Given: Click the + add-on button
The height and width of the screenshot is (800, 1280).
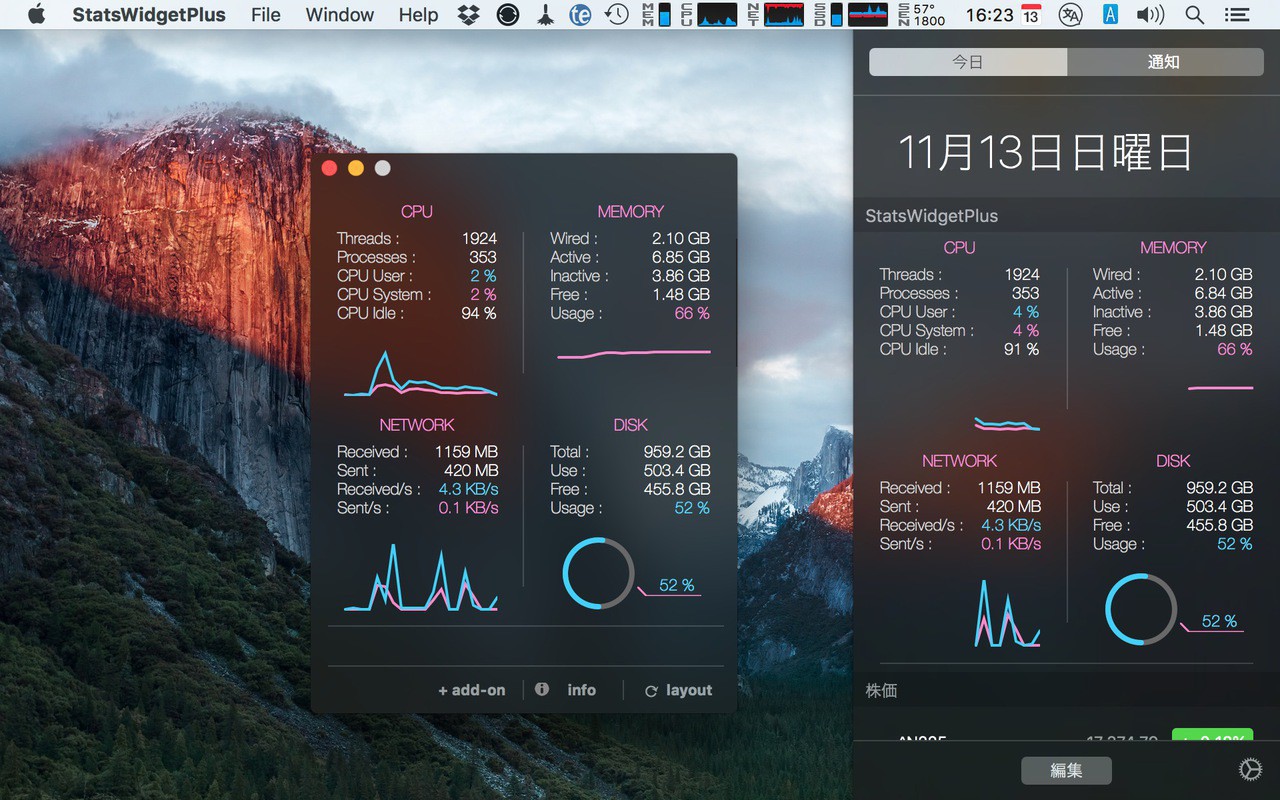Looking at the screenshot, I should pos(471,690).
